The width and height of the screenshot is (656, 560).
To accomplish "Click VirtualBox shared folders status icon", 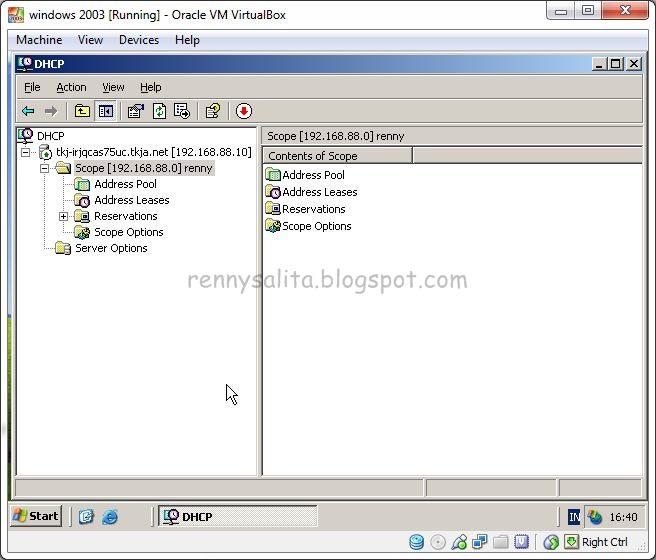I will point(500,542).
